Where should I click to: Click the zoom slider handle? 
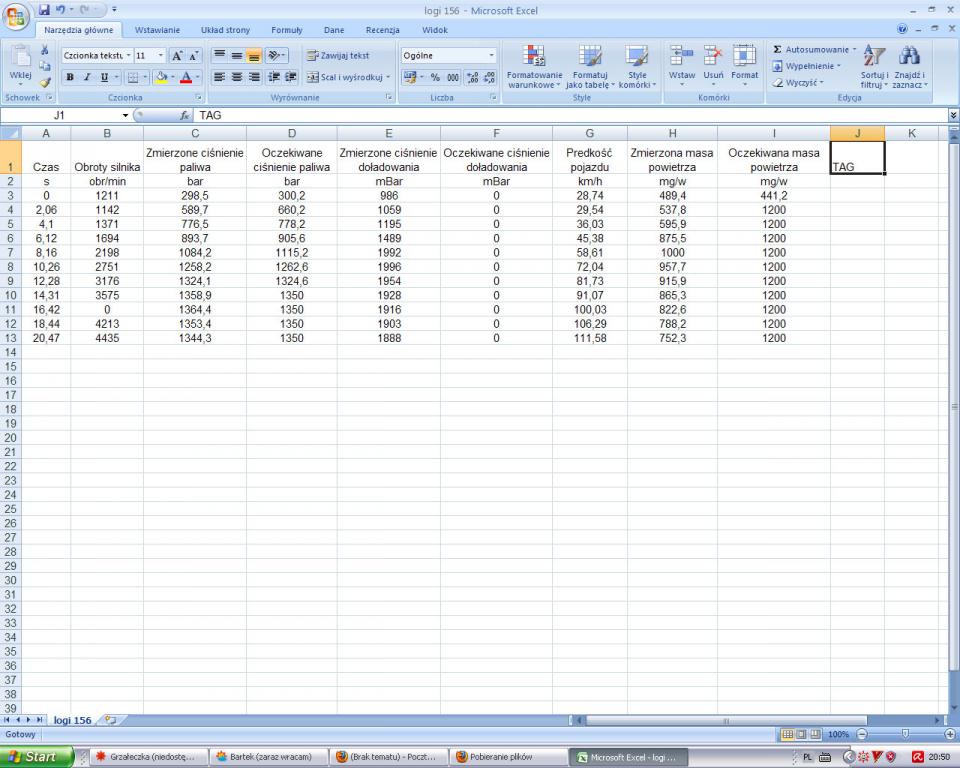(x=904, y=734)
